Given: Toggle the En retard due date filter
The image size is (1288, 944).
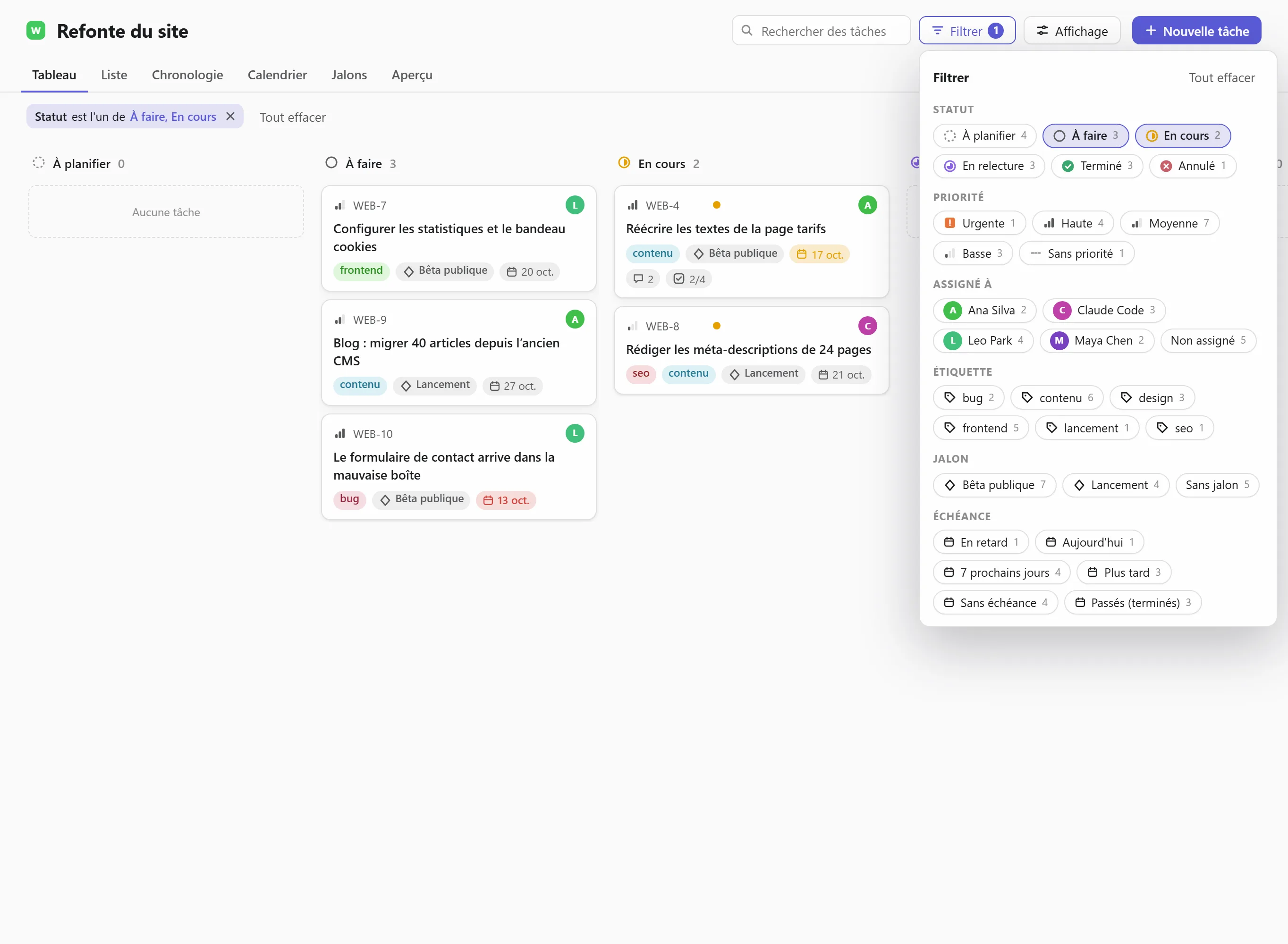Looking at the screenshot, I should [x=981, y=542].
